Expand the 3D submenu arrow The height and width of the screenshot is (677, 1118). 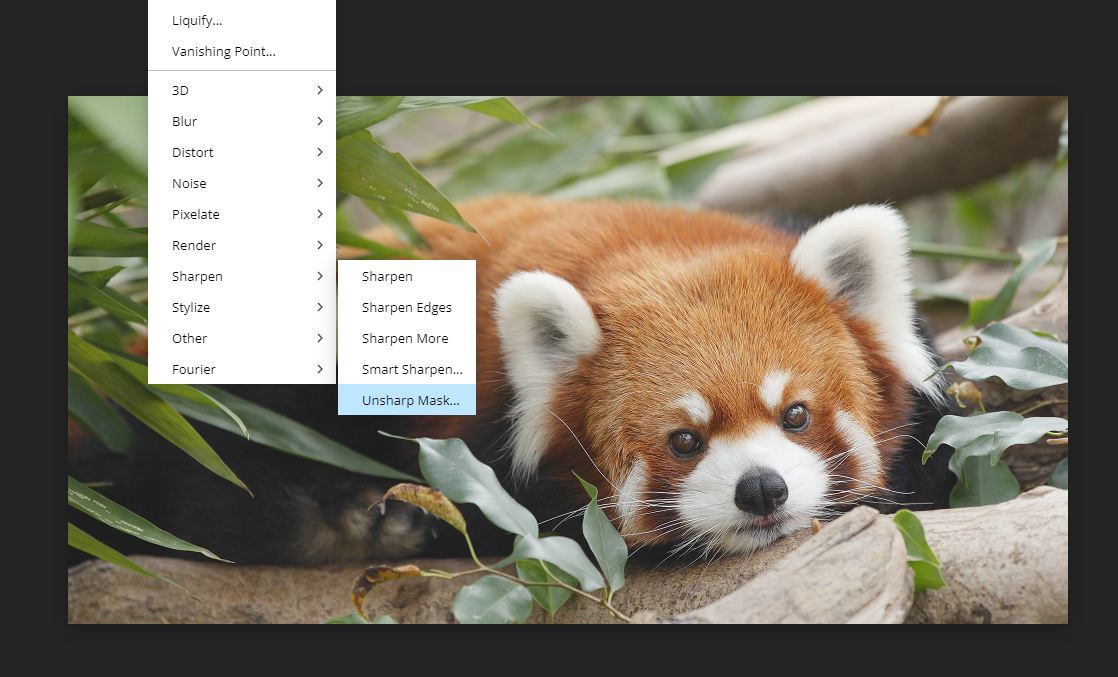click(x=319, y=90)
